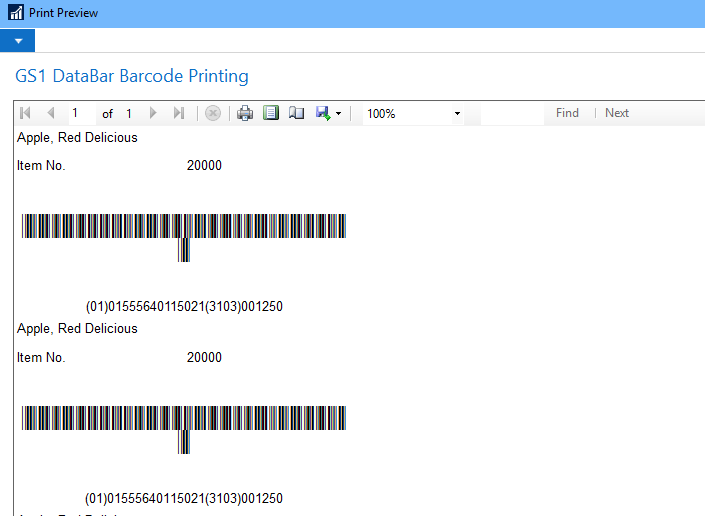
Task: Jump to the last page of the report
Action: pos(179,113)
